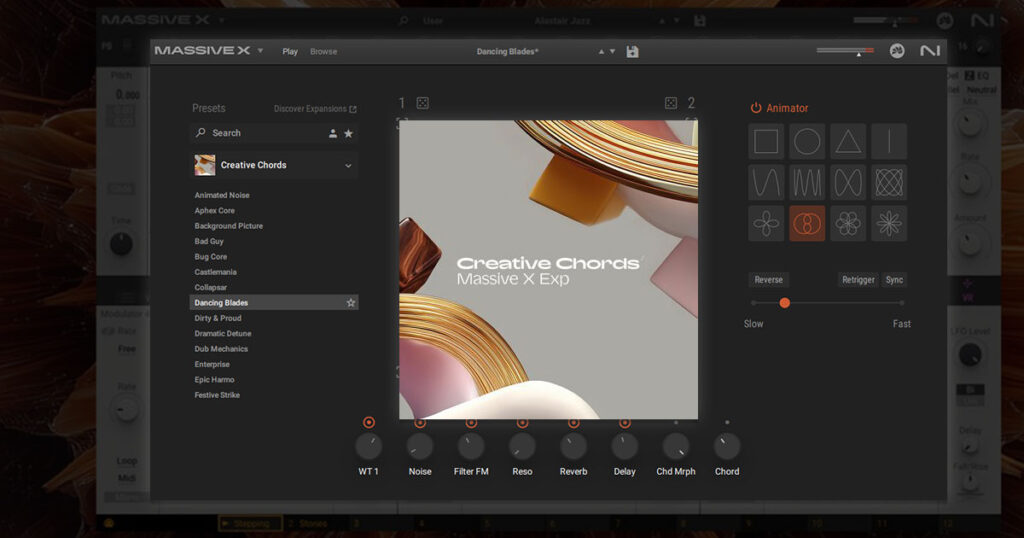Open the Discover Expansions link
1024x538 pixels.
[315, 109]
